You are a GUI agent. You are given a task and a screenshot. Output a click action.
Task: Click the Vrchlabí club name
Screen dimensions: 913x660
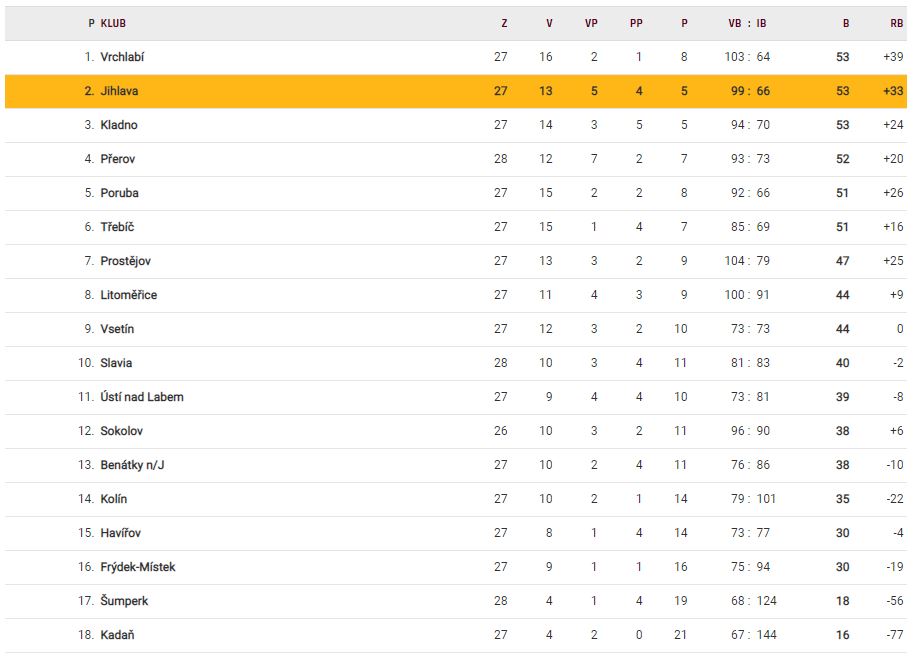tap(122, 57)
